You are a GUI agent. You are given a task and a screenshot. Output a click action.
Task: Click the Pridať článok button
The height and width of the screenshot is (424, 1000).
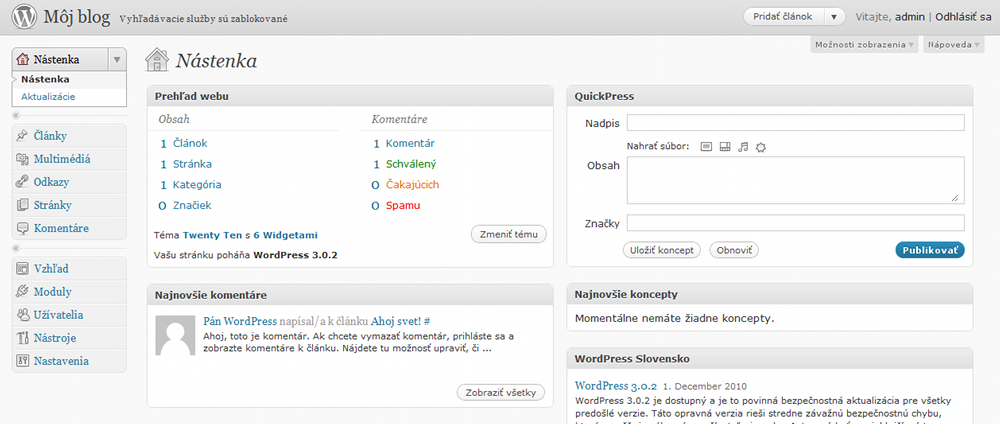(783, 17)
